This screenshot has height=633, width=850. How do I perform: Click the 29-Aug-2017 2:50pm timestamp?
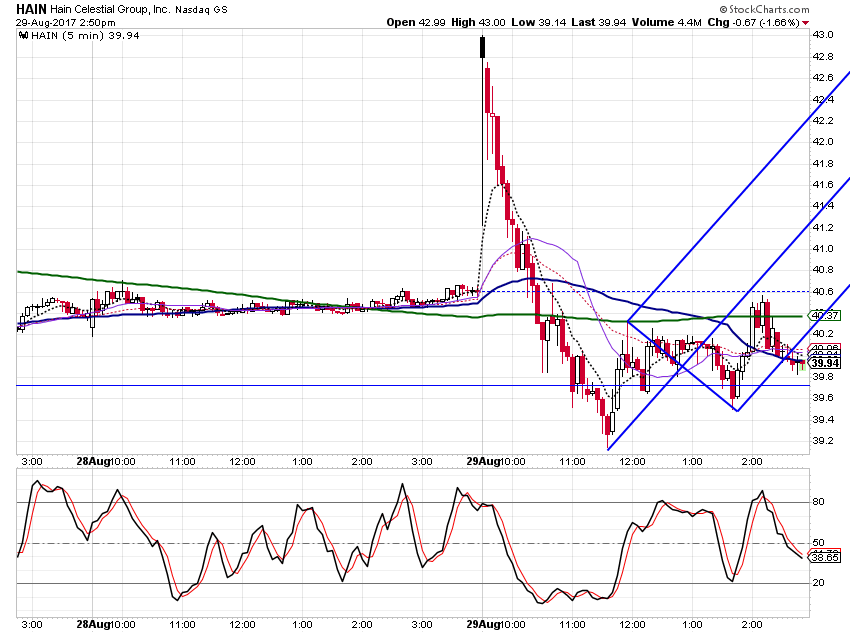tap(66, 23)
